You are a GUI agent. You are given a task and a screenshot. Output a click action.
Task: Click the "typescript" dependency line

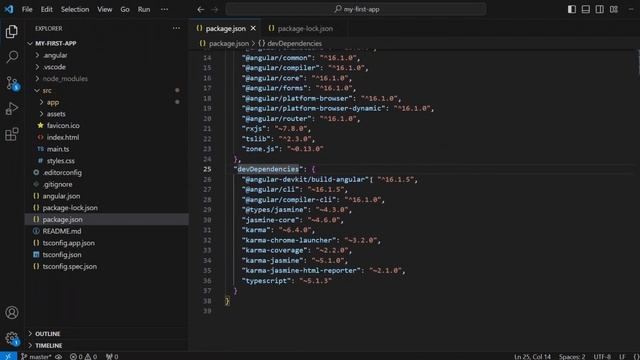coord(287,281)
